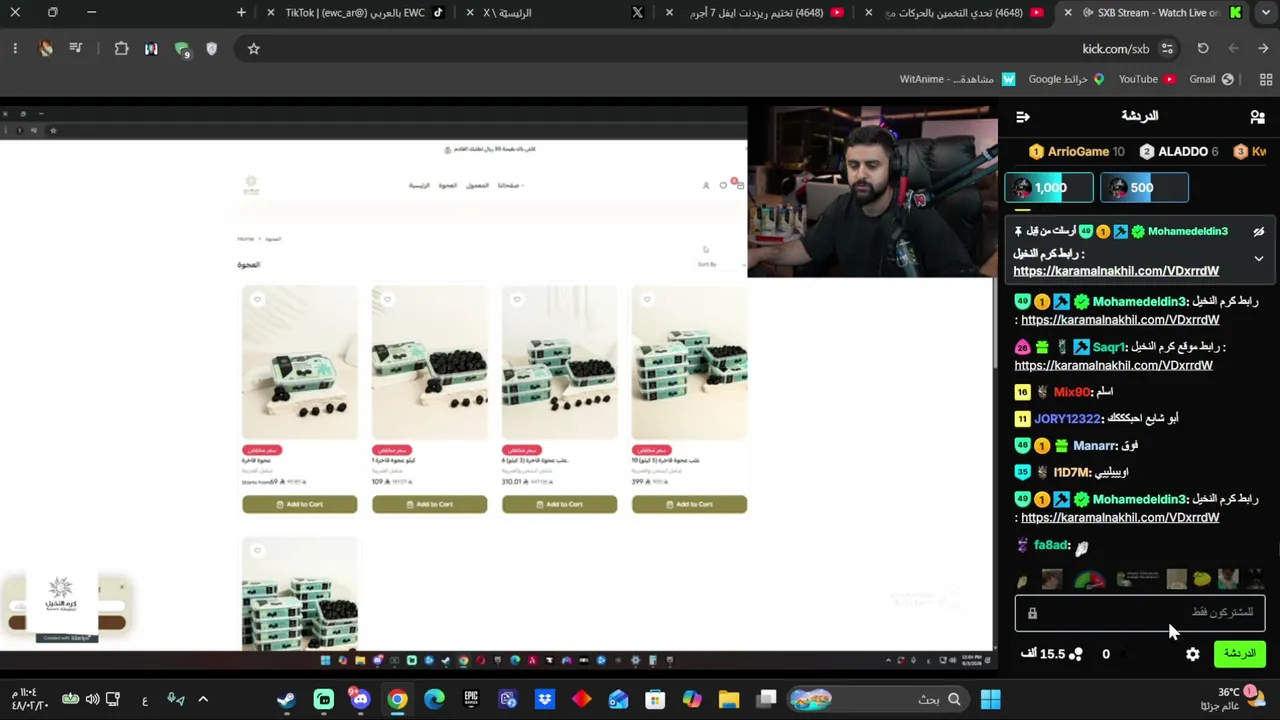Viewport: 1280px width, 720px height.
Task: Open the shield extension with 9 badge
Action: (182, 49)
